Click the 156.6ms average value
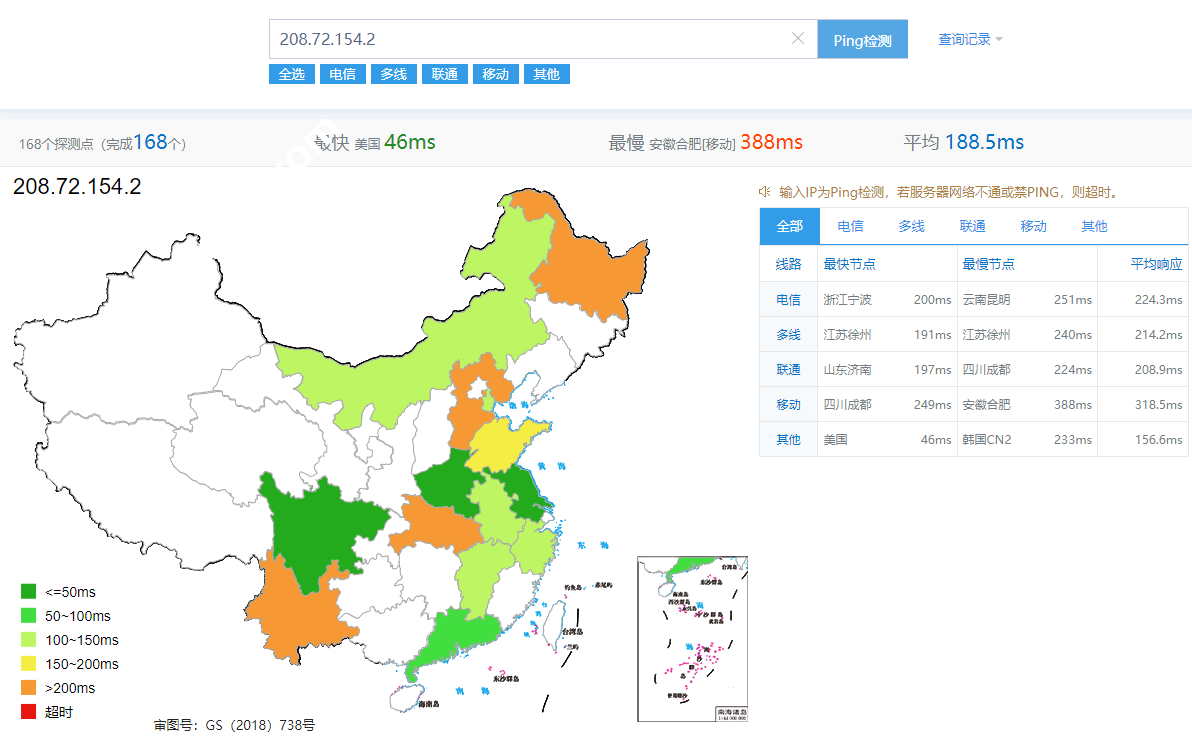This screenshot has height=747, width=1192. 1159,439
